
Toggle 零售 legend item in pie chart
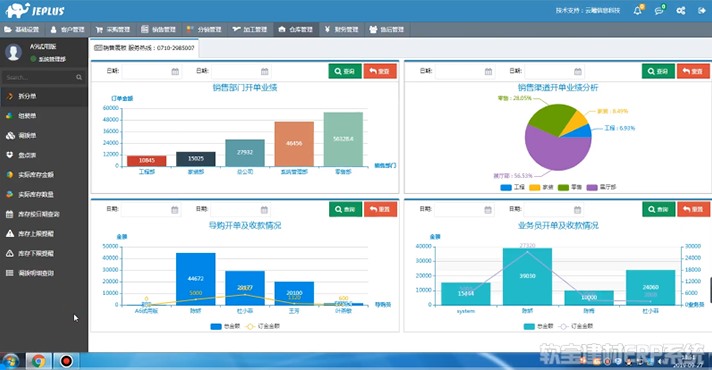click(570, 187)
